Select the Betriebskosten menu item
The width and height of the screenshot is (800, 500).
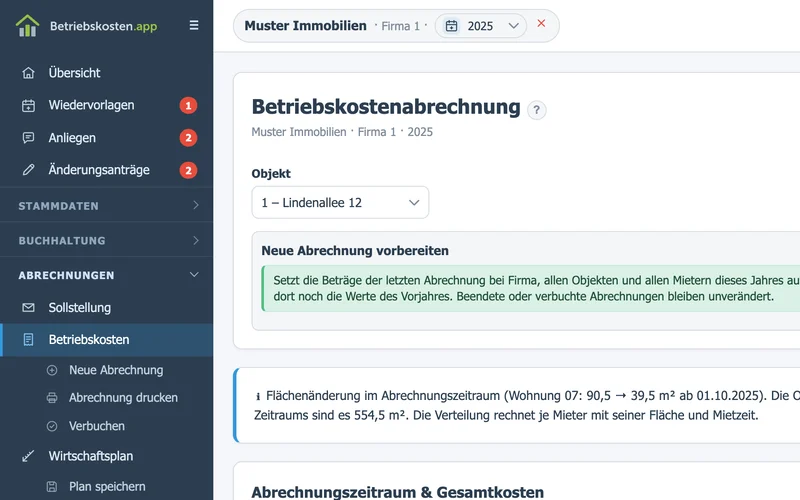coord(107,340)
